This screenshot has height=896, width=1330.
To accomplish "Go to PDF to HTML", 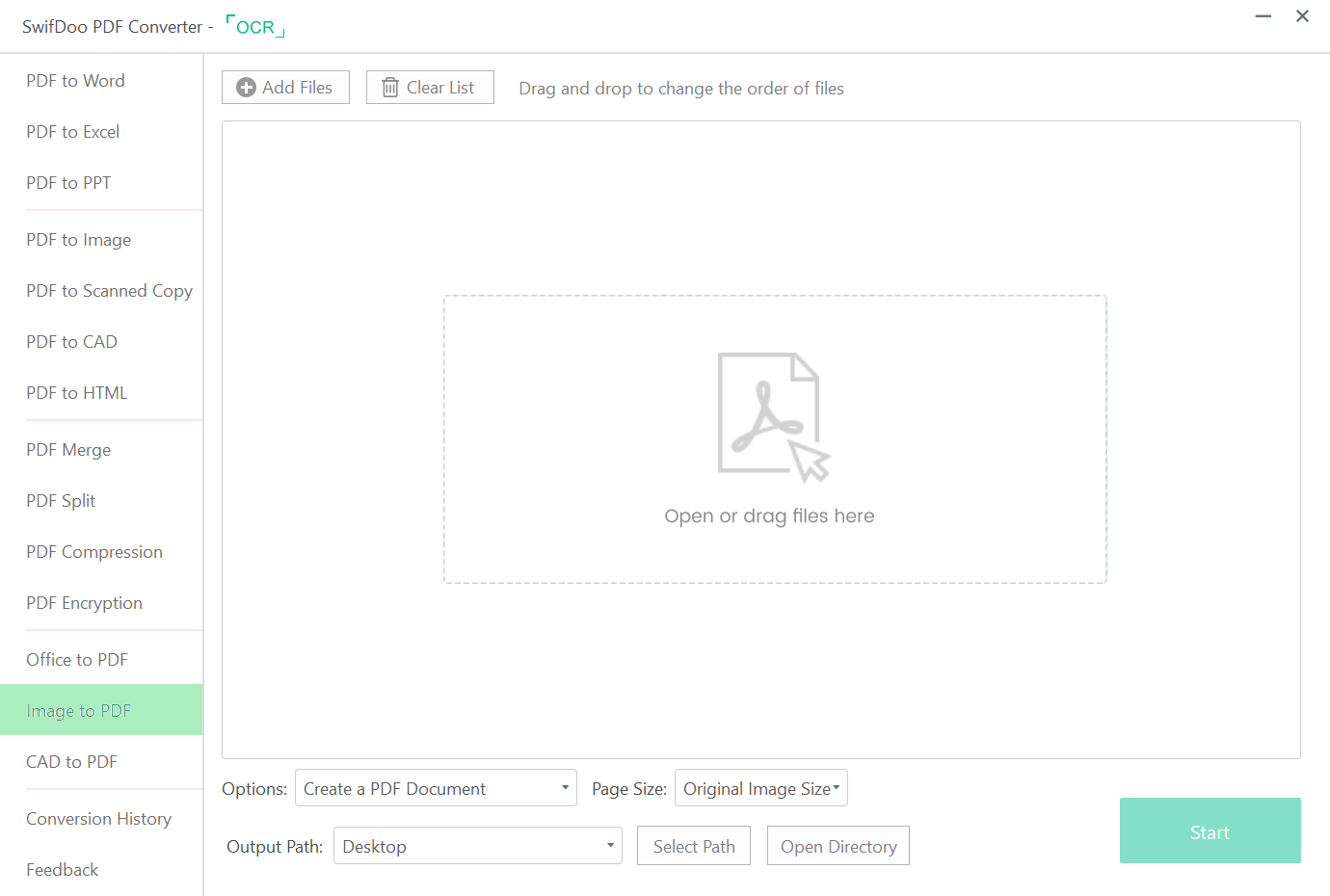I will coord(101,393).
